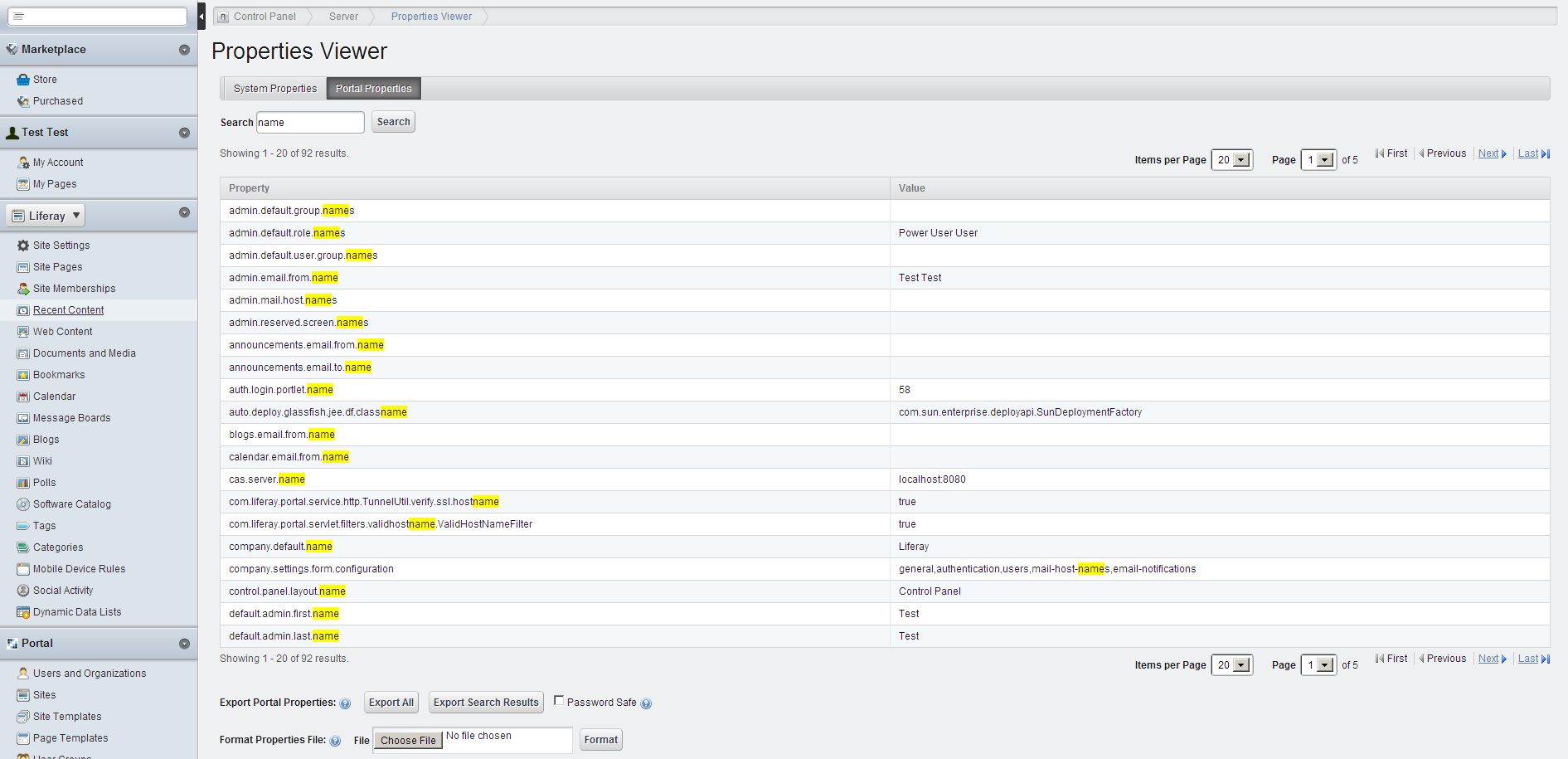Go to Last page at bottom pagination
1568x759 pixels.
coord(1533,659)
